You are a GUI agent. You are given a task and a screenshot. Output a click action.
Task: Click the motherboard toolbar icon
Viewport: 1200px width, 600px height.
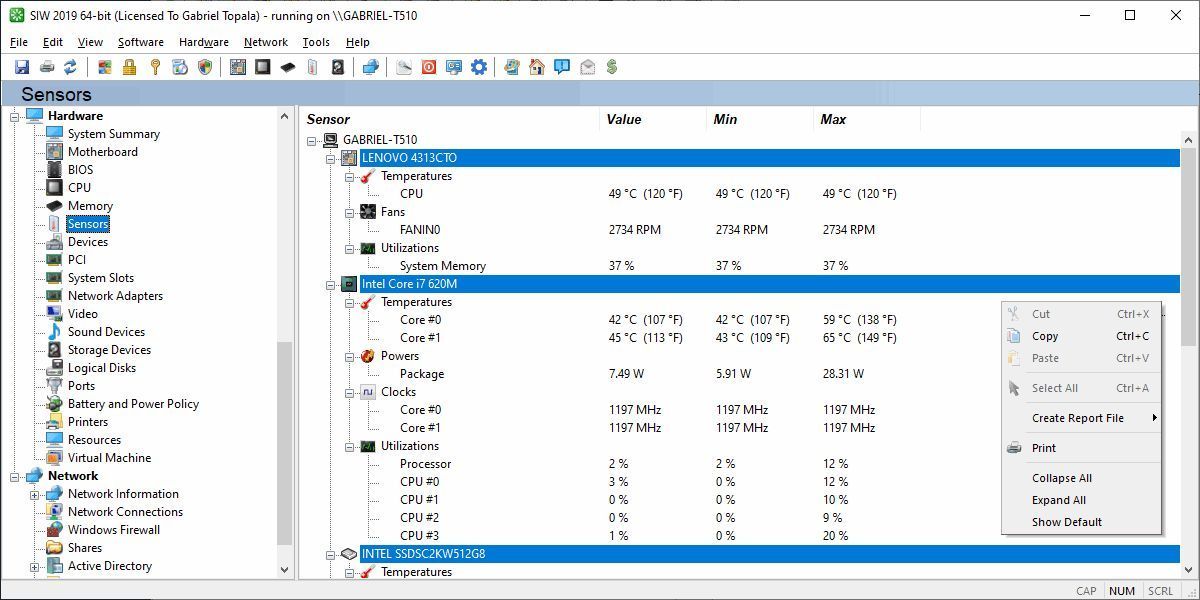pos(238,67)
